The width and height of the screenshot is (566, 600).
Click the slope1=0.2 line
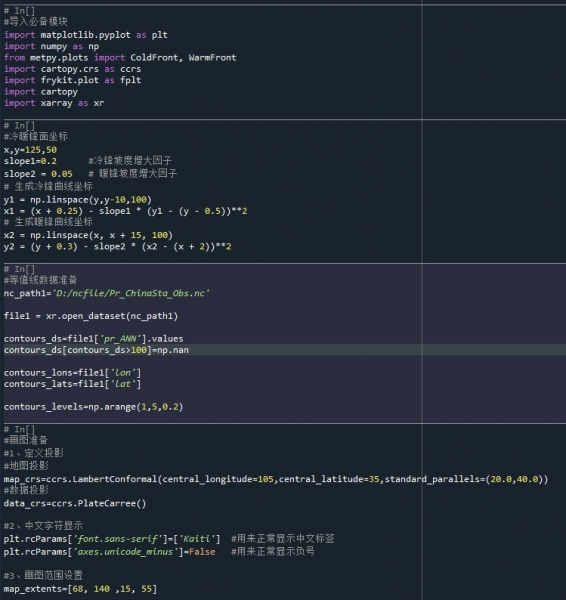(30, 161)
